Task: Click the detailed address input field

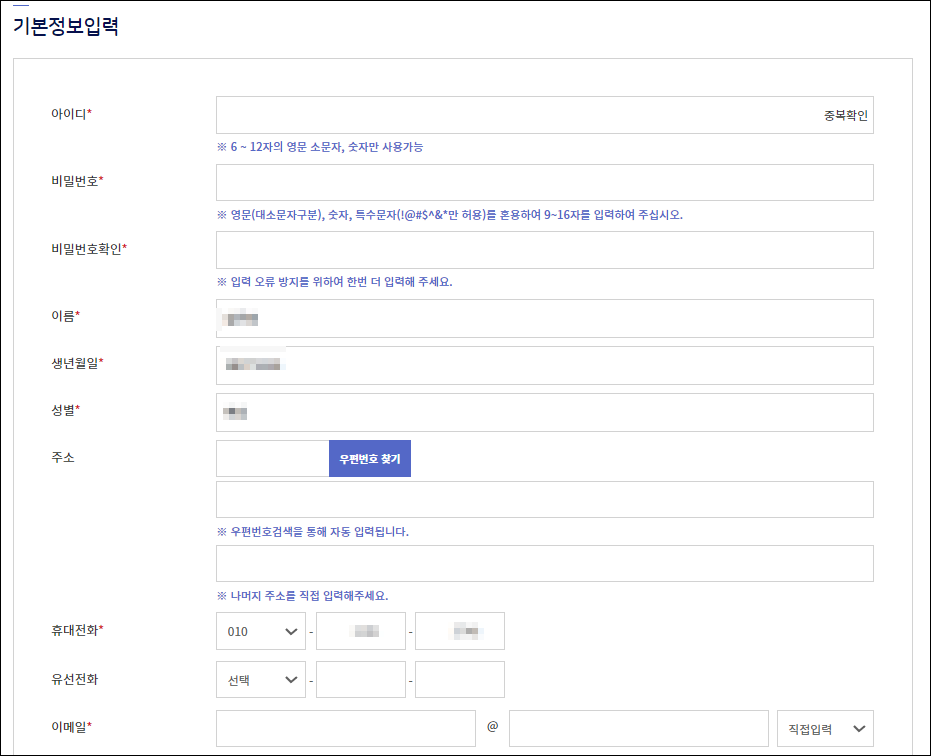Action: [x=544, y=563]
